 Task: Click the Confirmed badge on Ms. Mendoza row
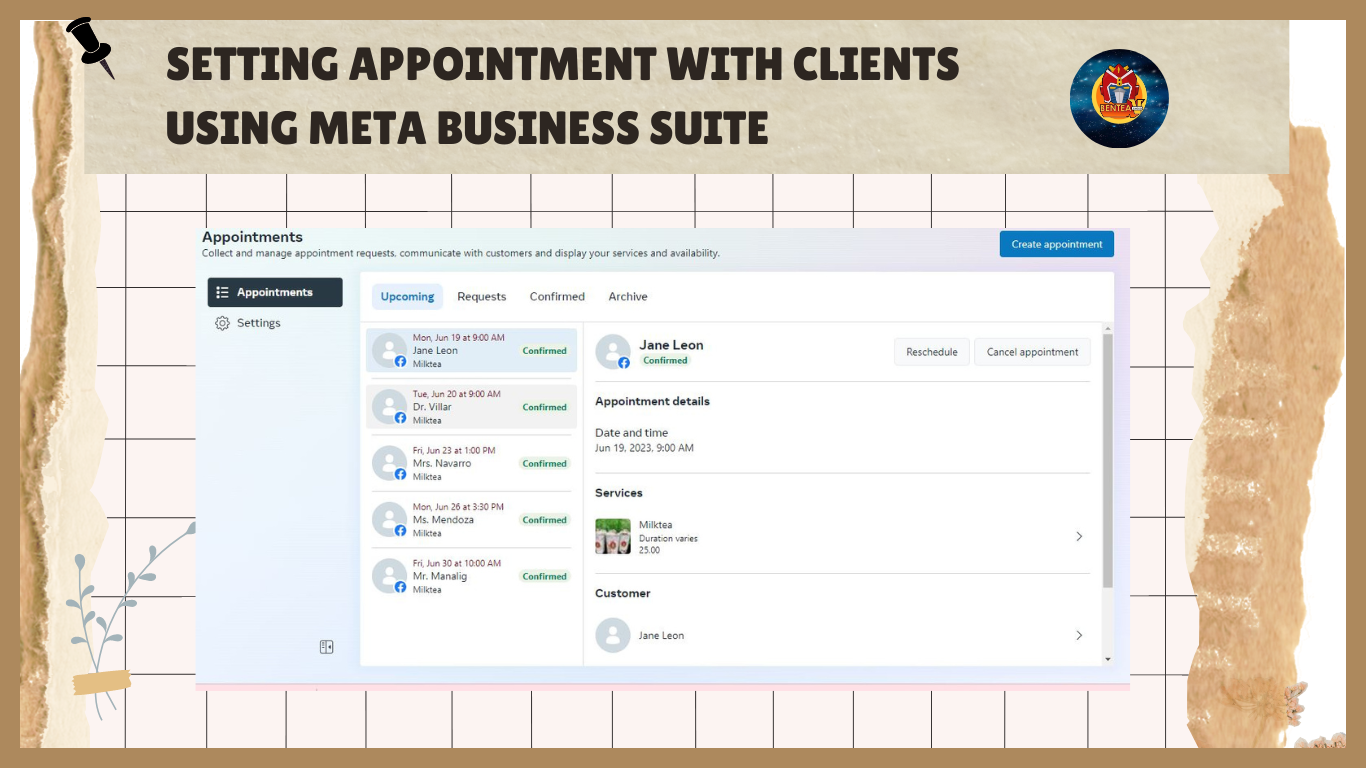(545, 520)
